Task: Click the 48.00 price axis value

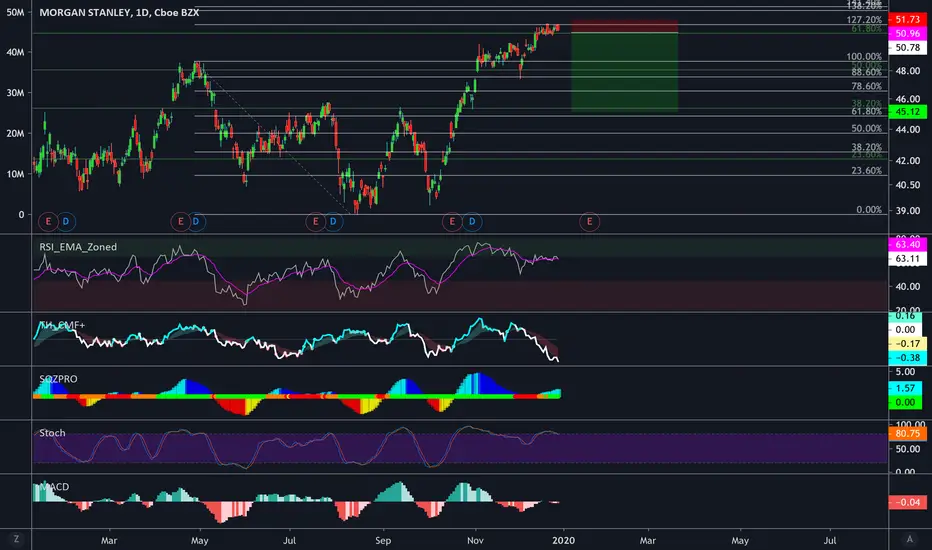Action: click(908, 71)
